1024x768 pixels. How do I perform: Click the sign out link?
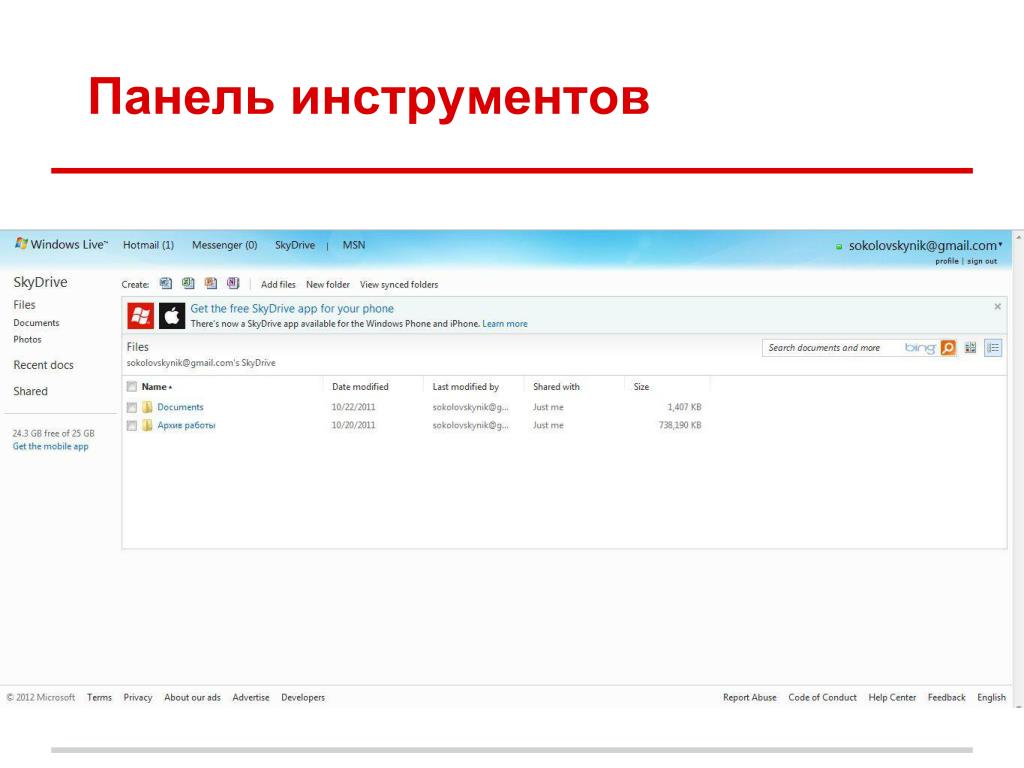point(982,261)
